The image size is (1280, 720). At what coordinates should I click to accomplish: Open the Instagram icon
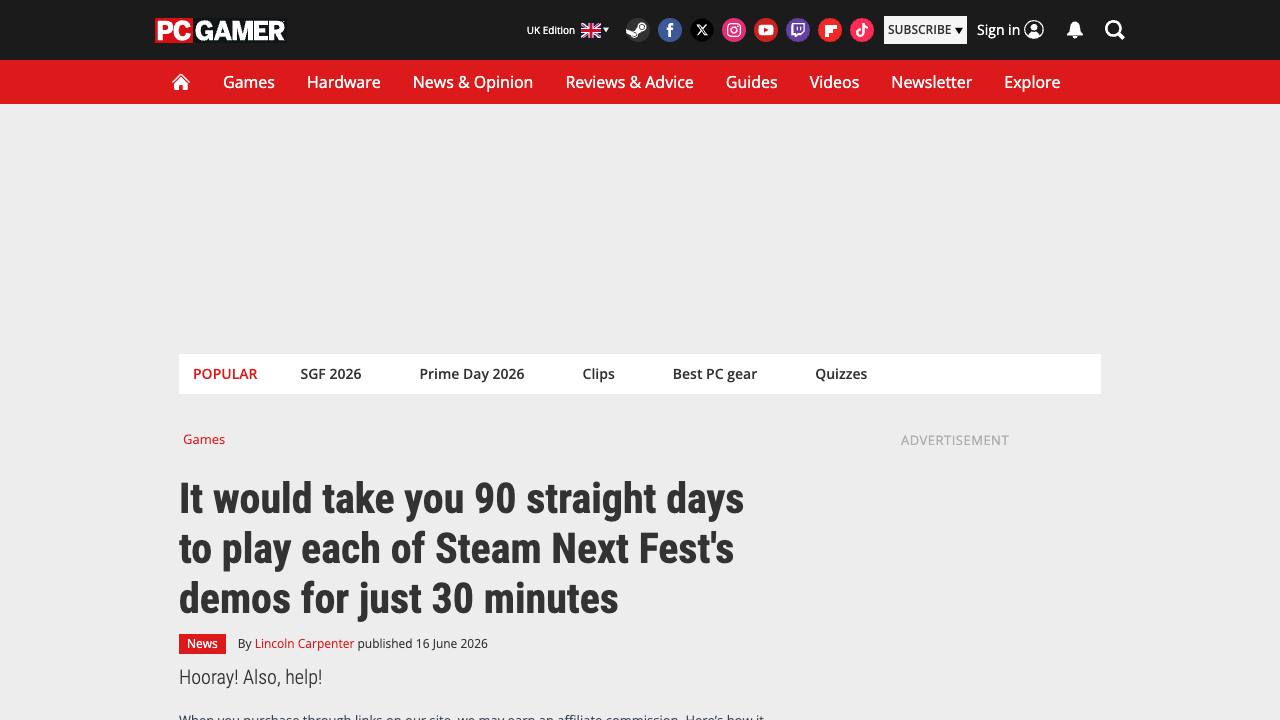[x=734, y=30]
